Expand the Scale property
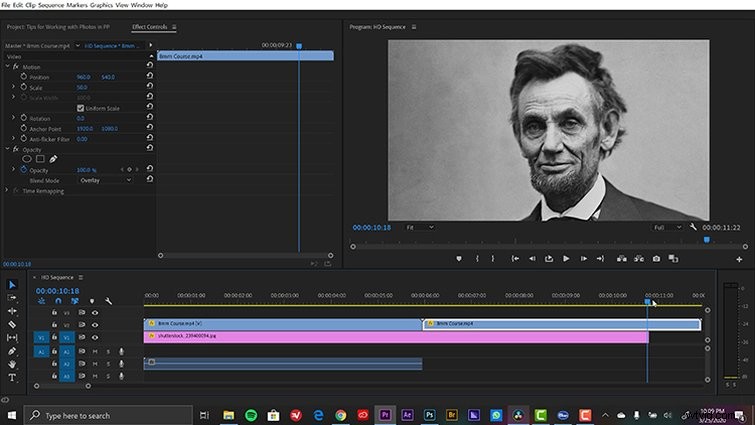 point(13,87)
